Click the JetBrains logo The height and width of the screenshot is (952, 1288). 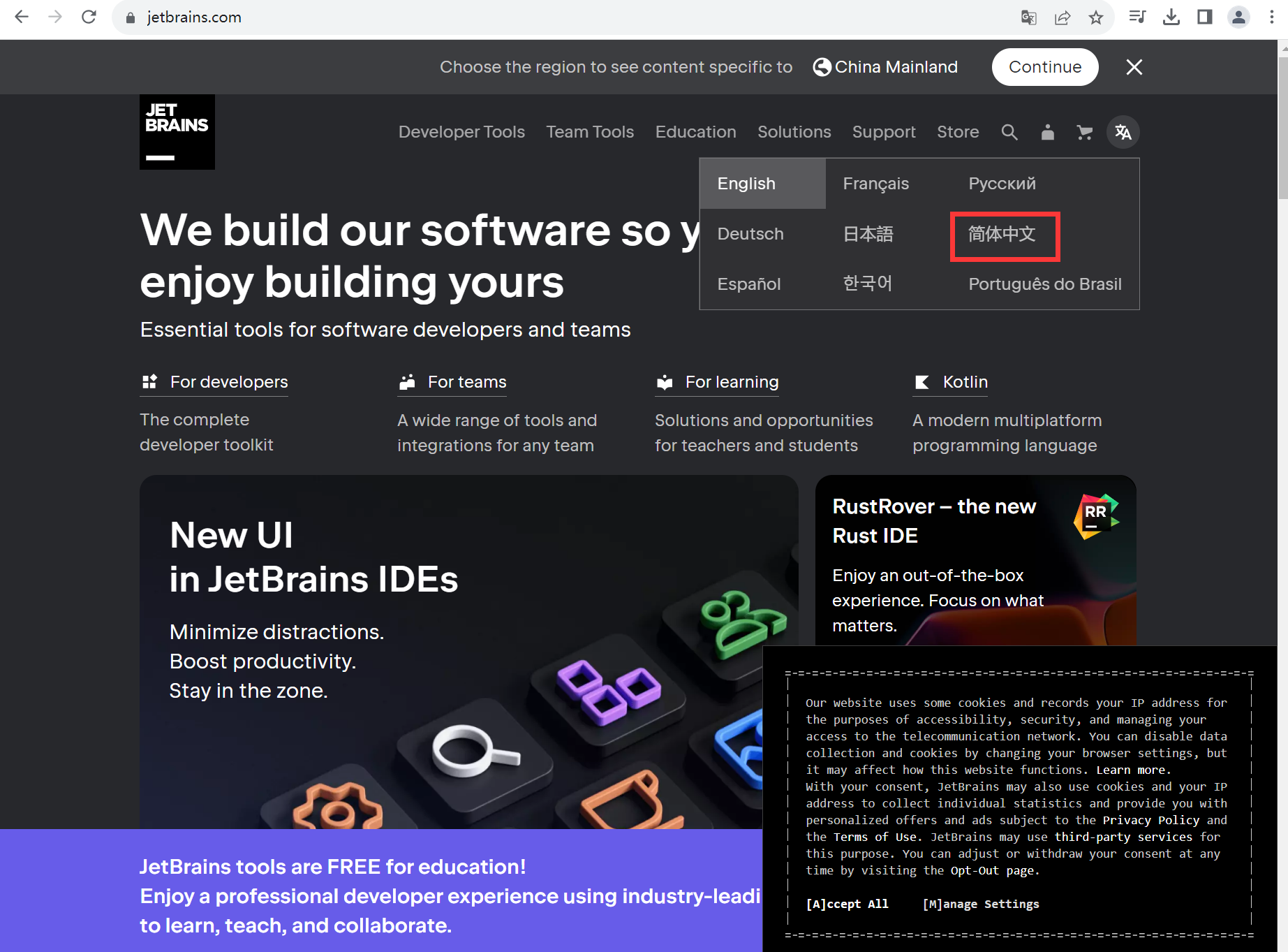(177, 132)
